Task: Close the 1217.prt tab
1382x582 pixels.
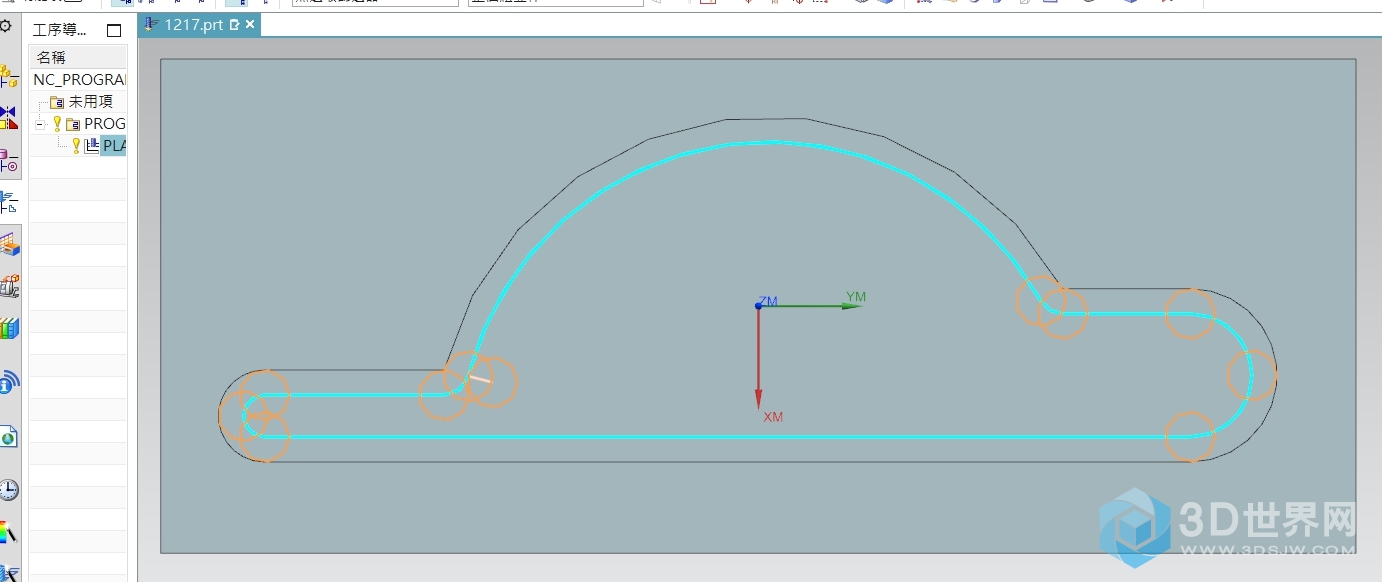Action: (x=250, y=24)
